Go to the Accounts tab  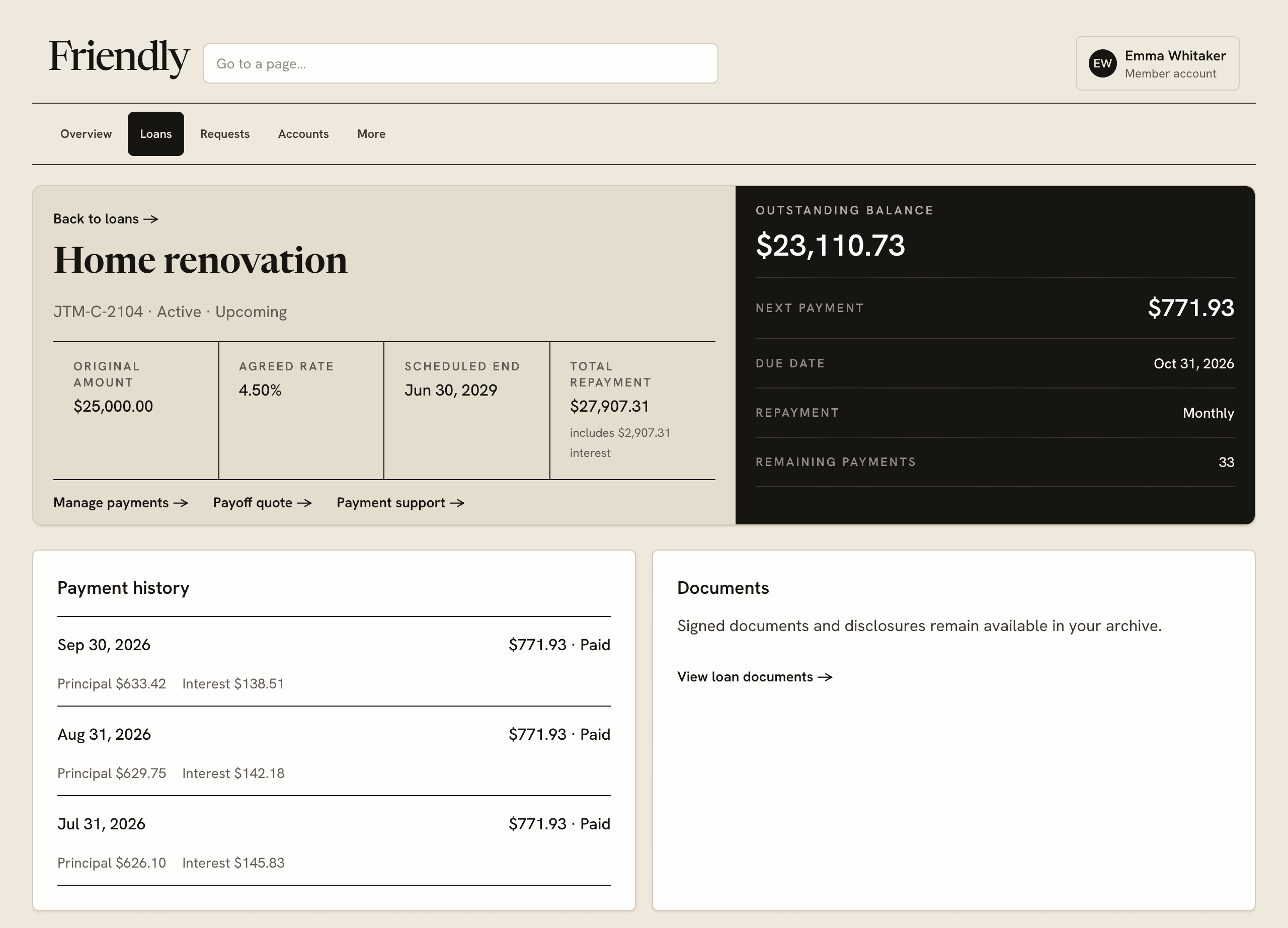(x=303, y=134)
